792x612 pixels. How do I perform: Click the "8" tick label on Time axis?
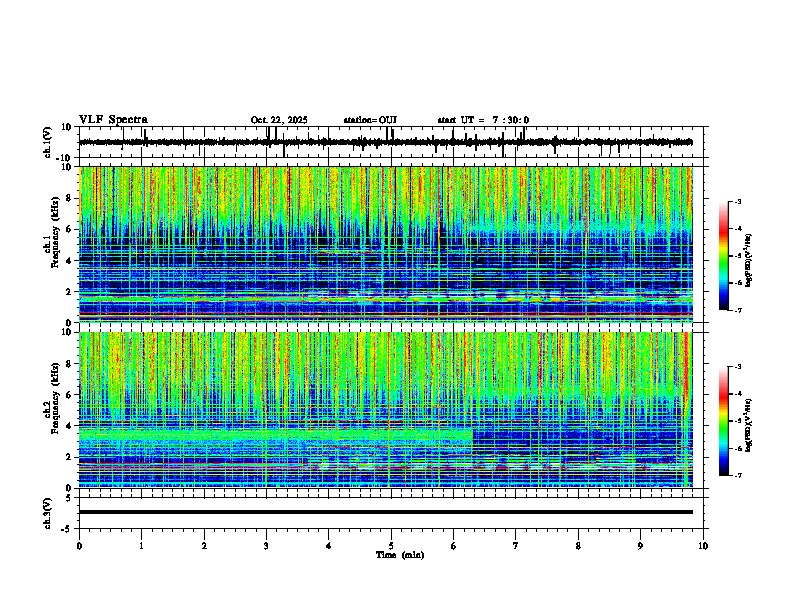[578, 546]
